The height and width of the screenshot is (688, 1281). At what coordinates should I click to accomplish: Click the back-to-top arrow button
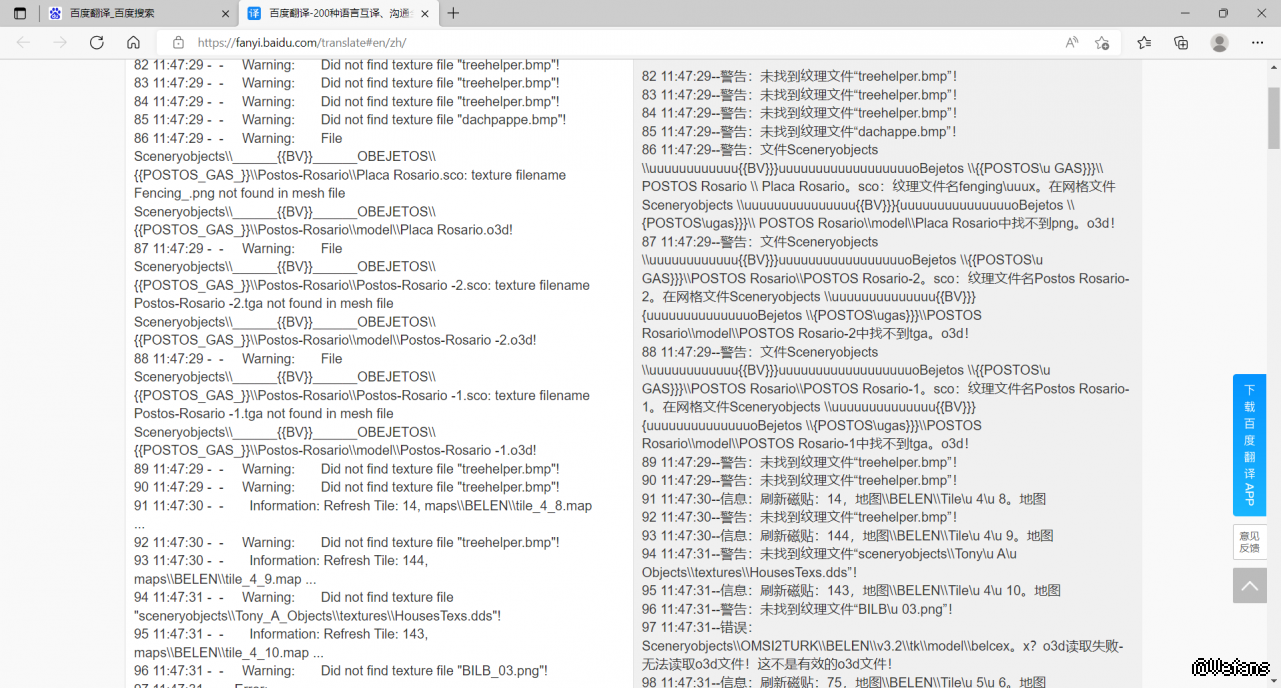point(1249,585)
